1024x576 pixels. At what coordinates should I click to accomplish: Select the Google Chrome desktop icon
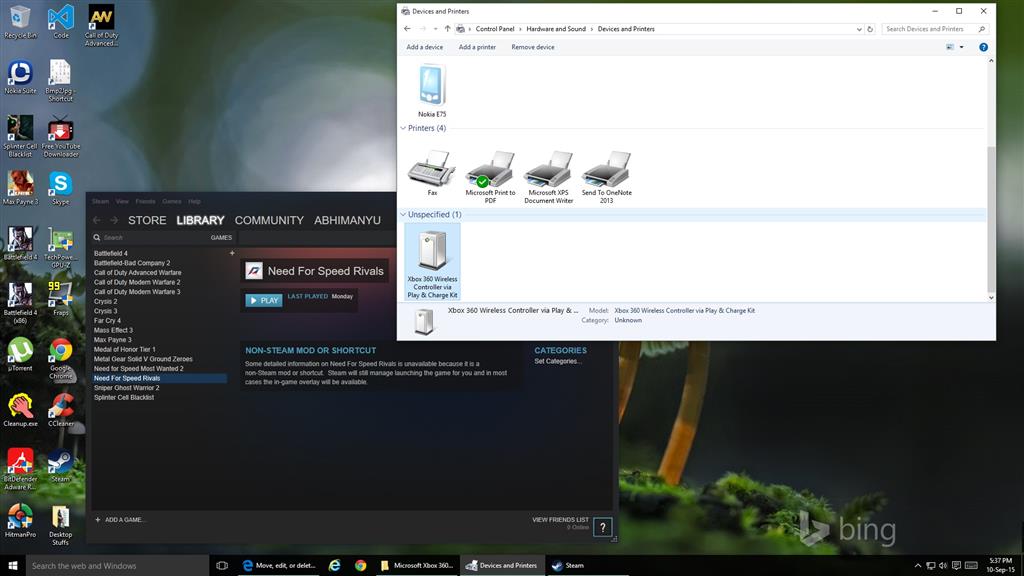coord(61,358)
